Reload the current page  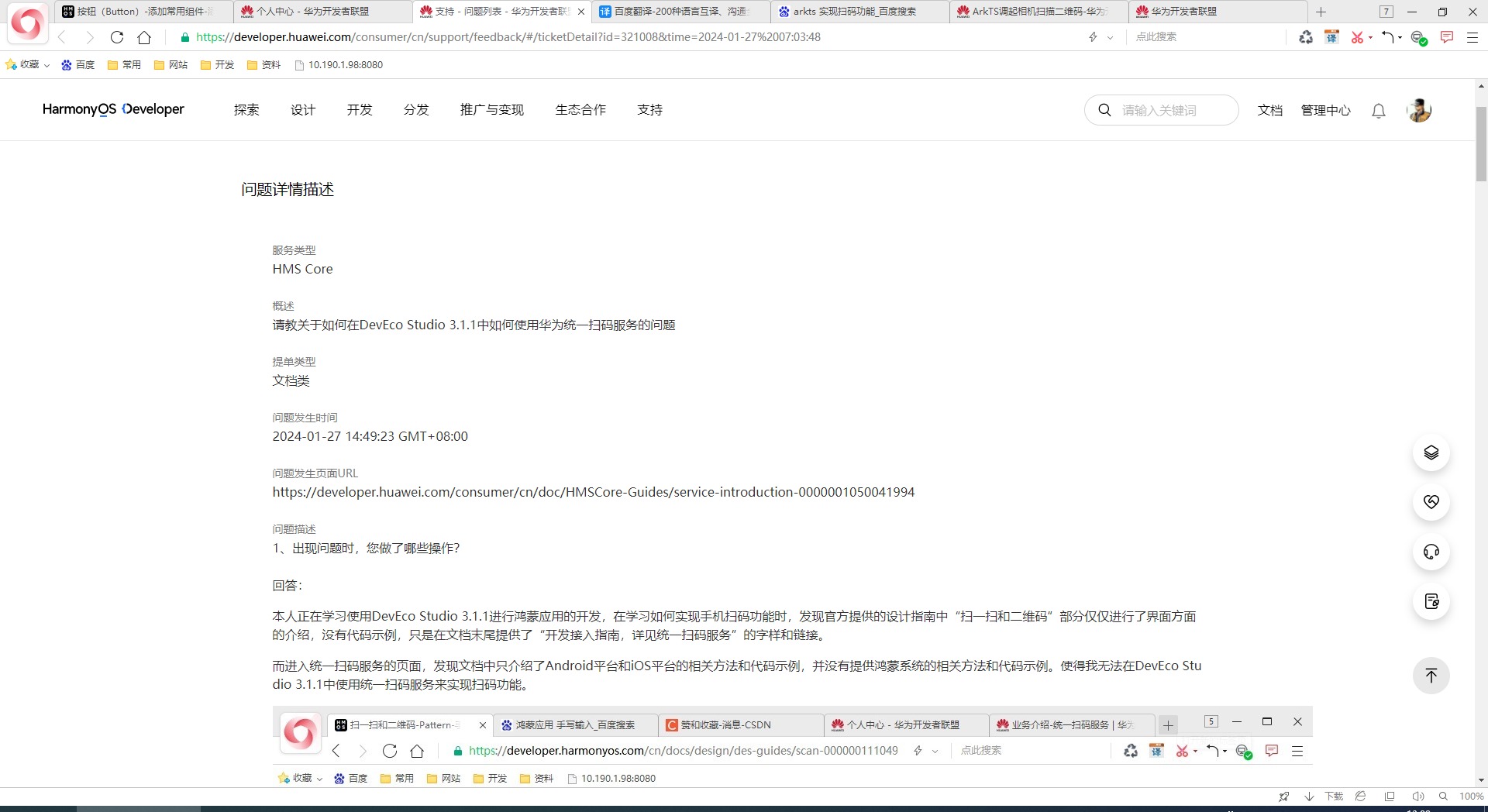click(x=117, y=37)
